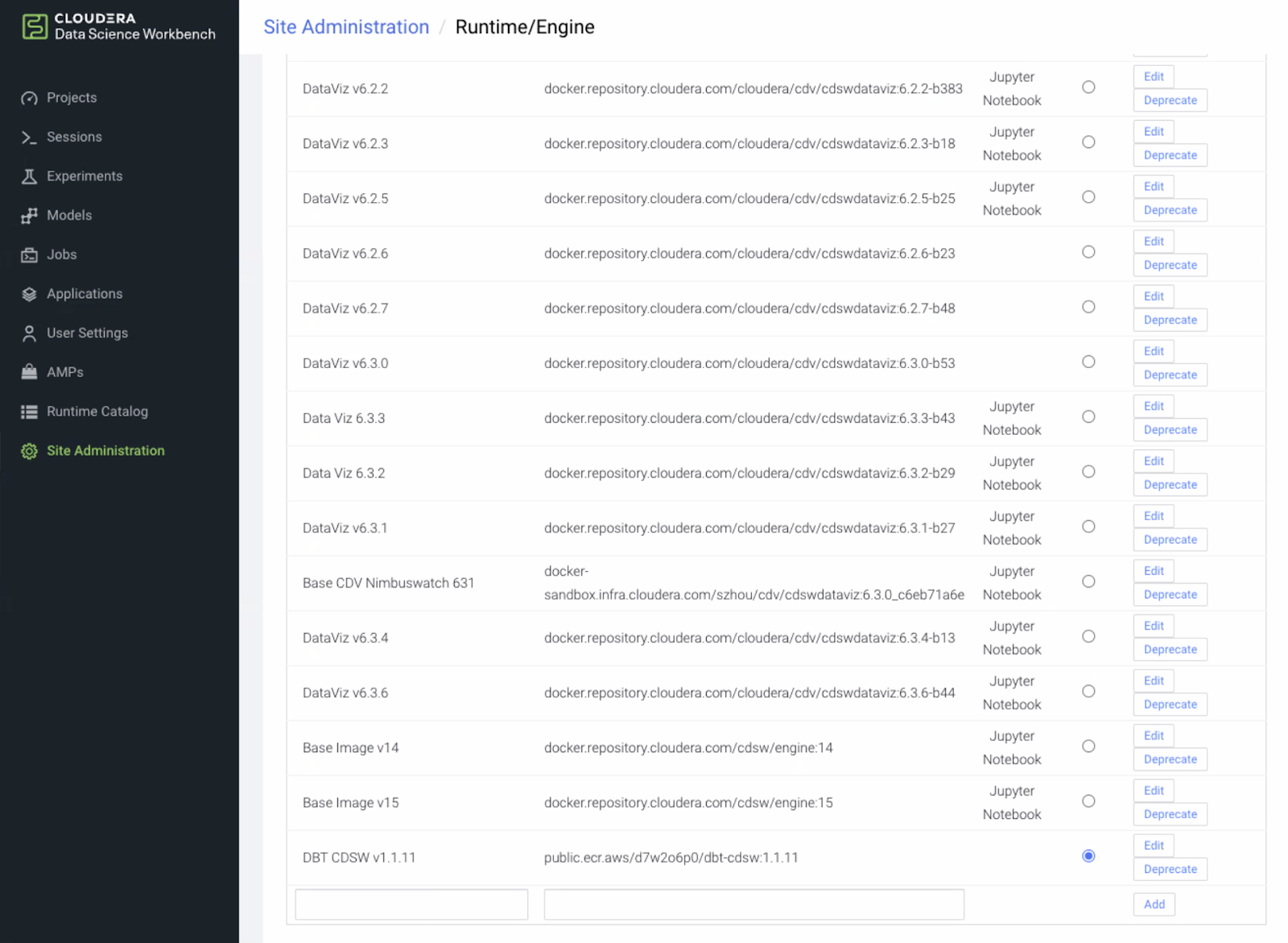Click the empty engine description input field
This screenshot has width=1288, height=943.
(411, 904)
